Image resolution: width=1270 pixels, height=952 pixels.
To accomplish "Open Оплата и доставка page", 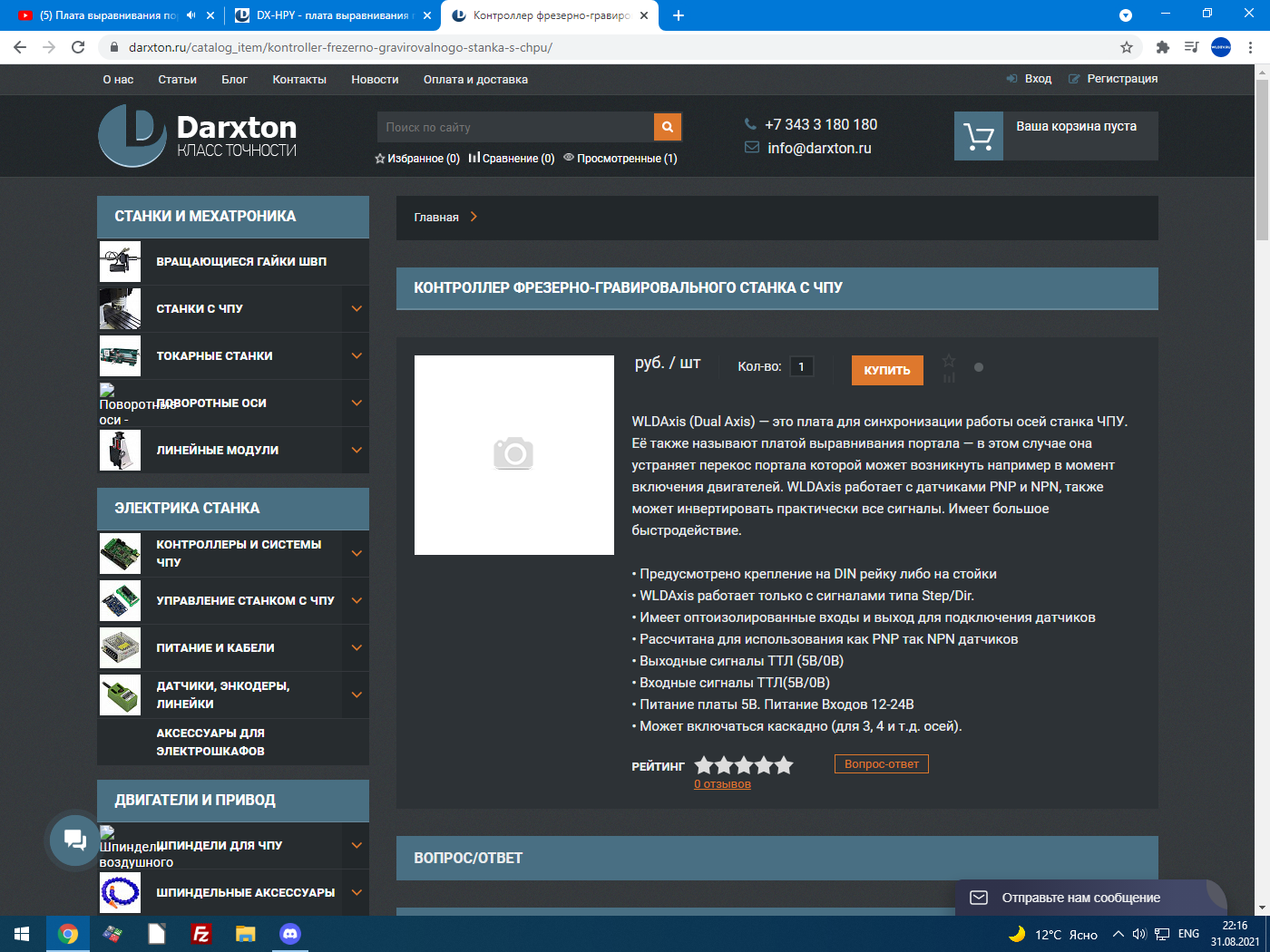I will tap(475, 80).
